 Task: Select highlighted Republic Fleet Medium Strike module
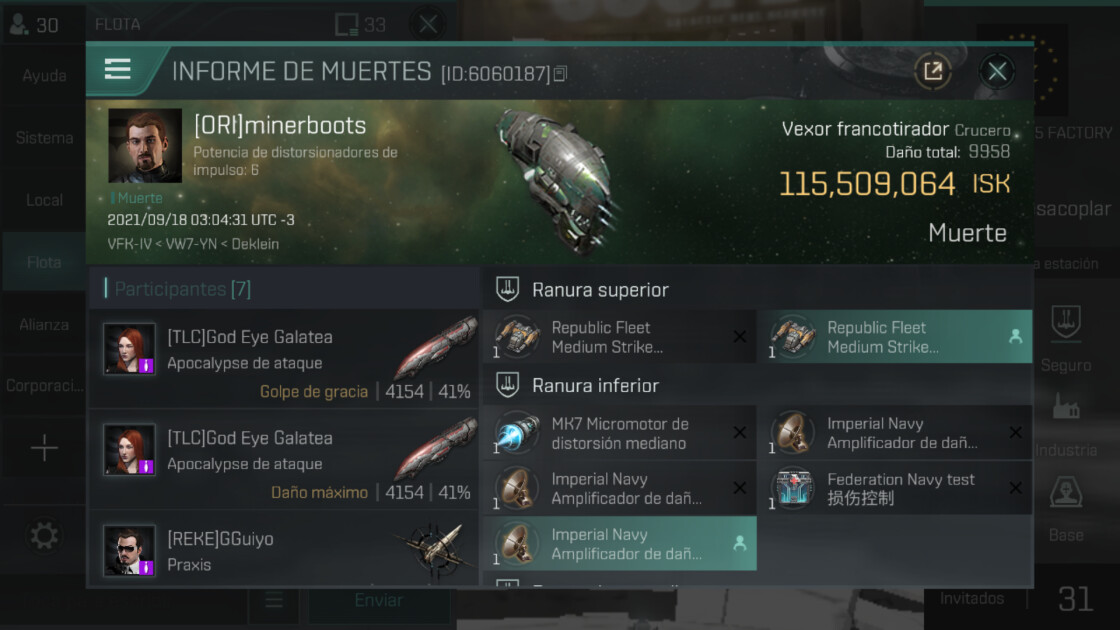[x=896, y=336]
